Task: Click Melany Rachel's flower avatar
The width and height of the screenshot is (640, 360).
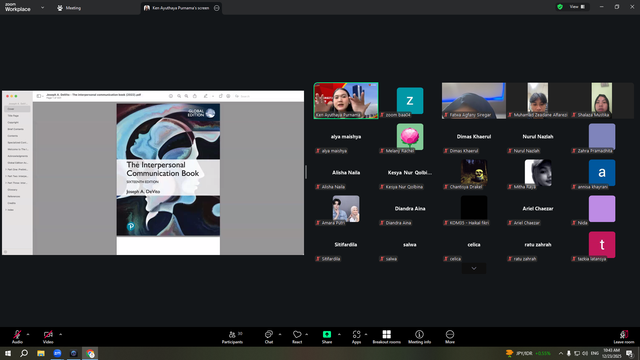Action: coord(410,137)
